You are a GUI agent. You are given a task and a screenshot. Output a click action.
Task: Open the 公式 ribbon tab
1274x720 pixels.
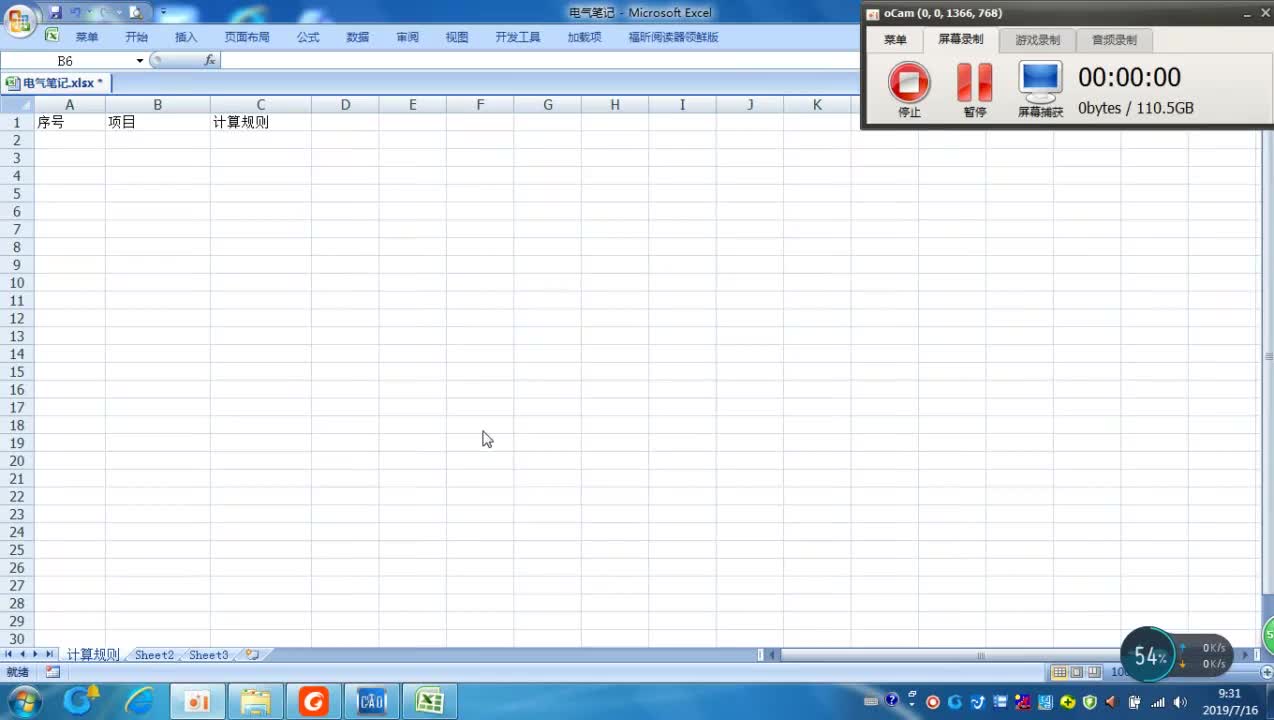tap(308, 37)
